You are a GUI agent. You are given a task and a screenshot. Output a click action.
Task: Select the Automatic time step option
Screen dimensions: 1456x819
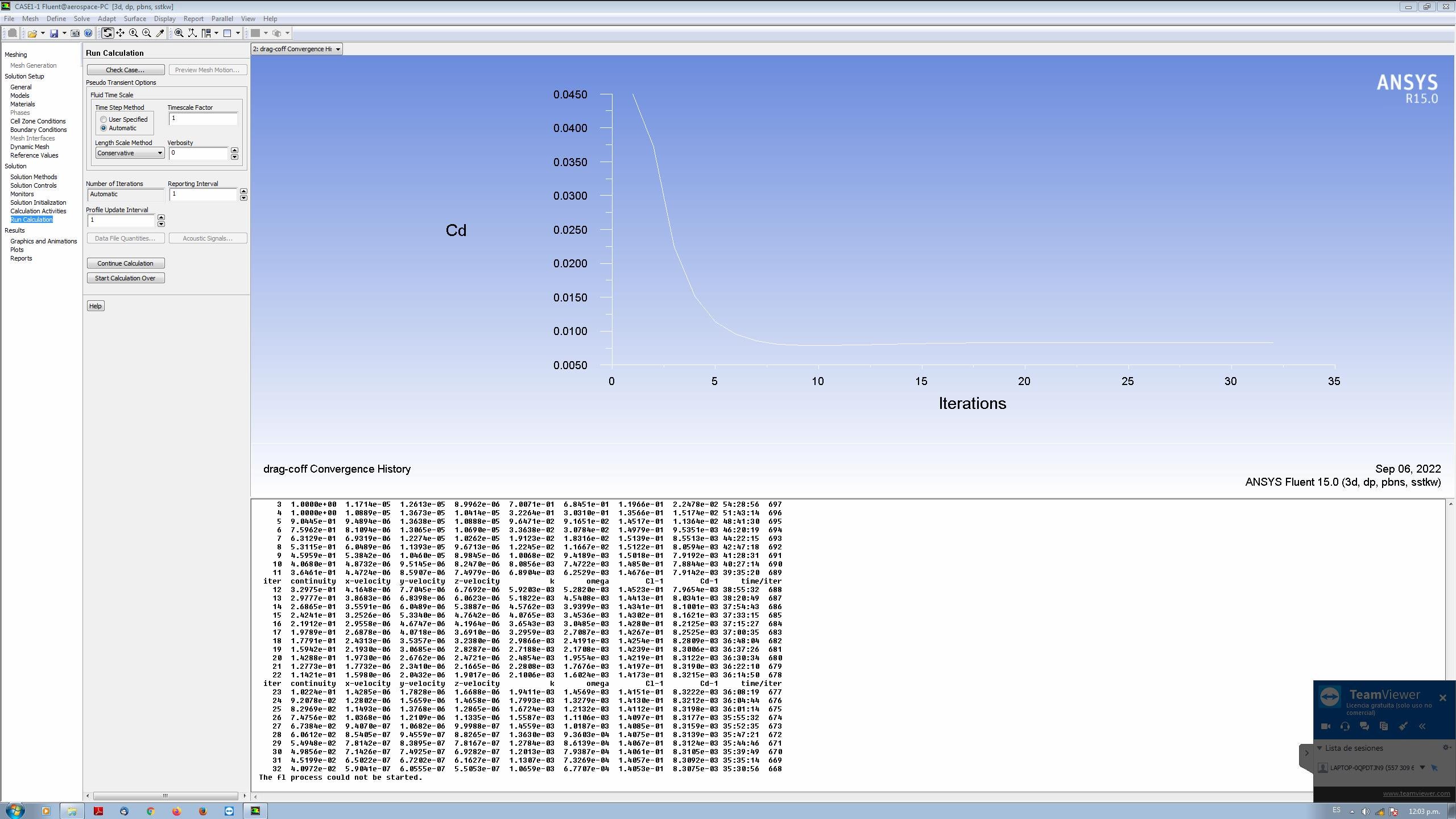104,128
